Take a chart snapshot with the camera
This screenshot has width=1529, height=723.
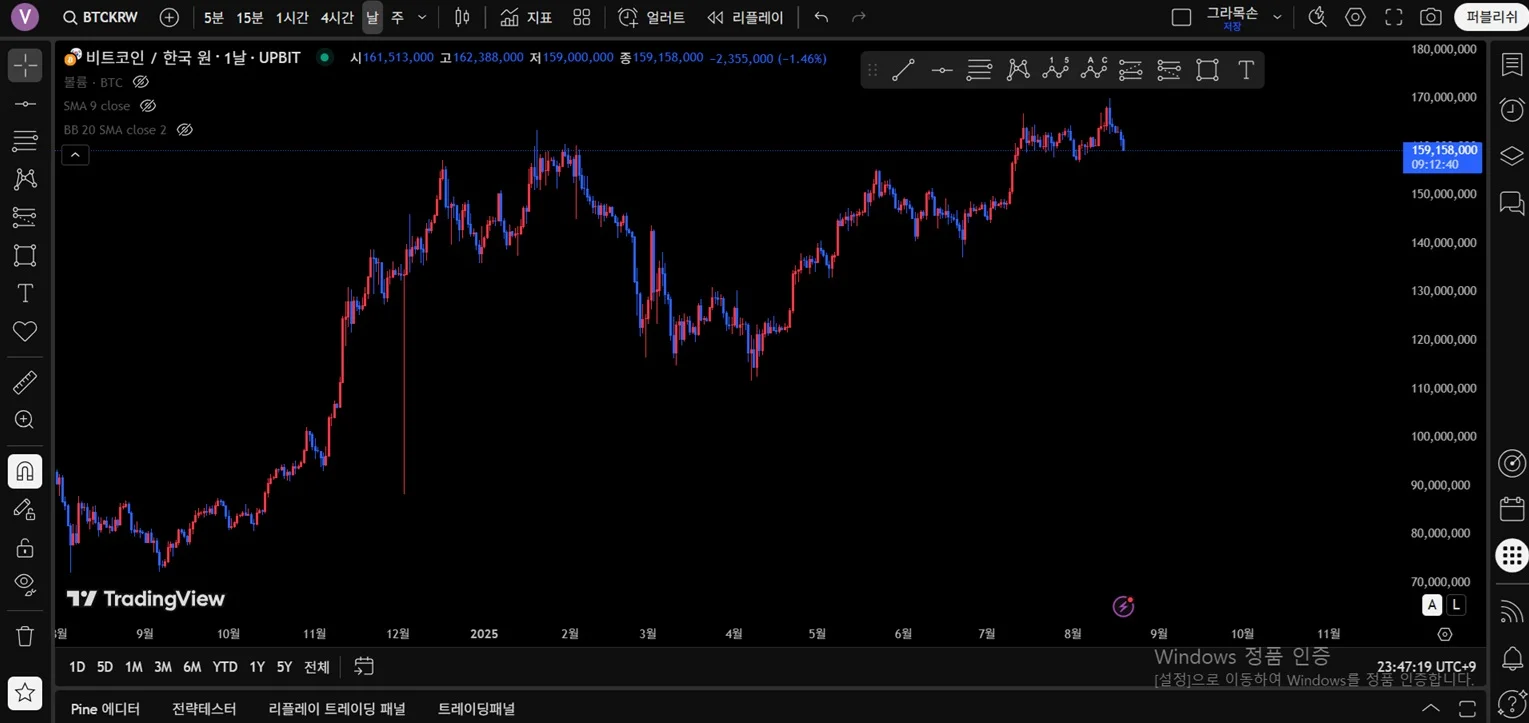pyautogui.click(x=1431, y=17)
